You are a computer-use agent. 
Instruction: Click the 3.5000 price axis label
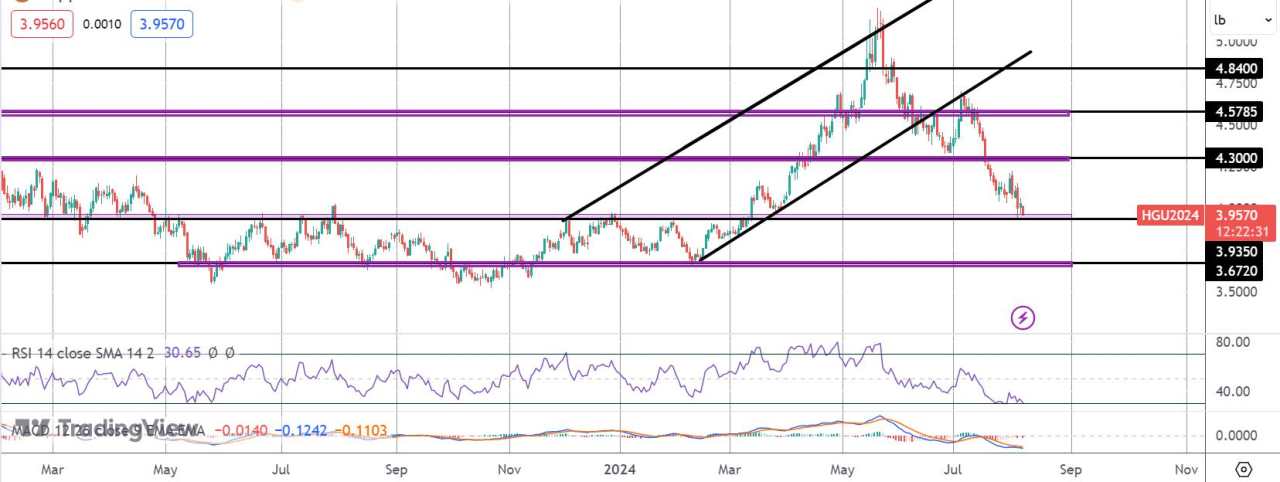1236,292
